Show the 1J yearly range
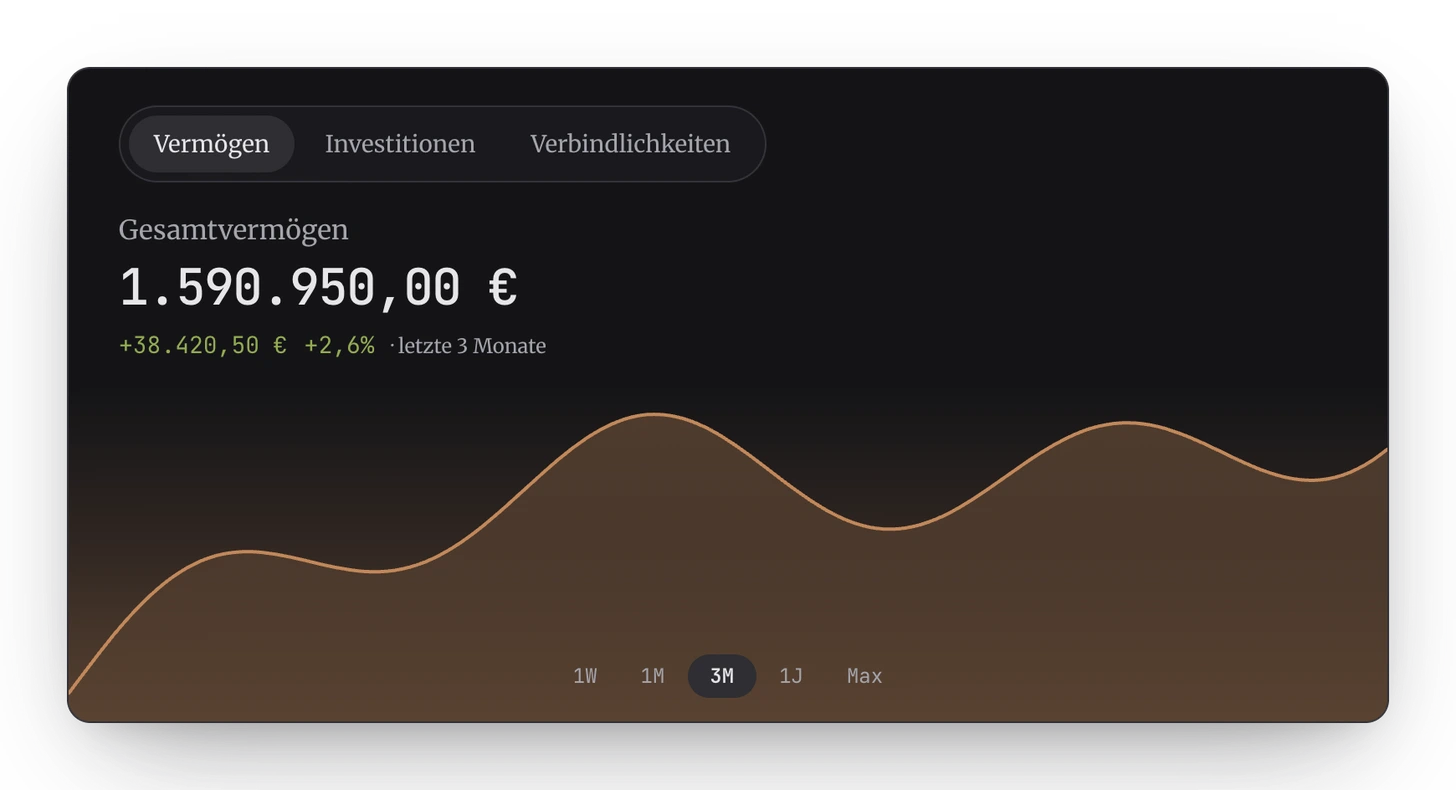 click(x=791, y=676)
